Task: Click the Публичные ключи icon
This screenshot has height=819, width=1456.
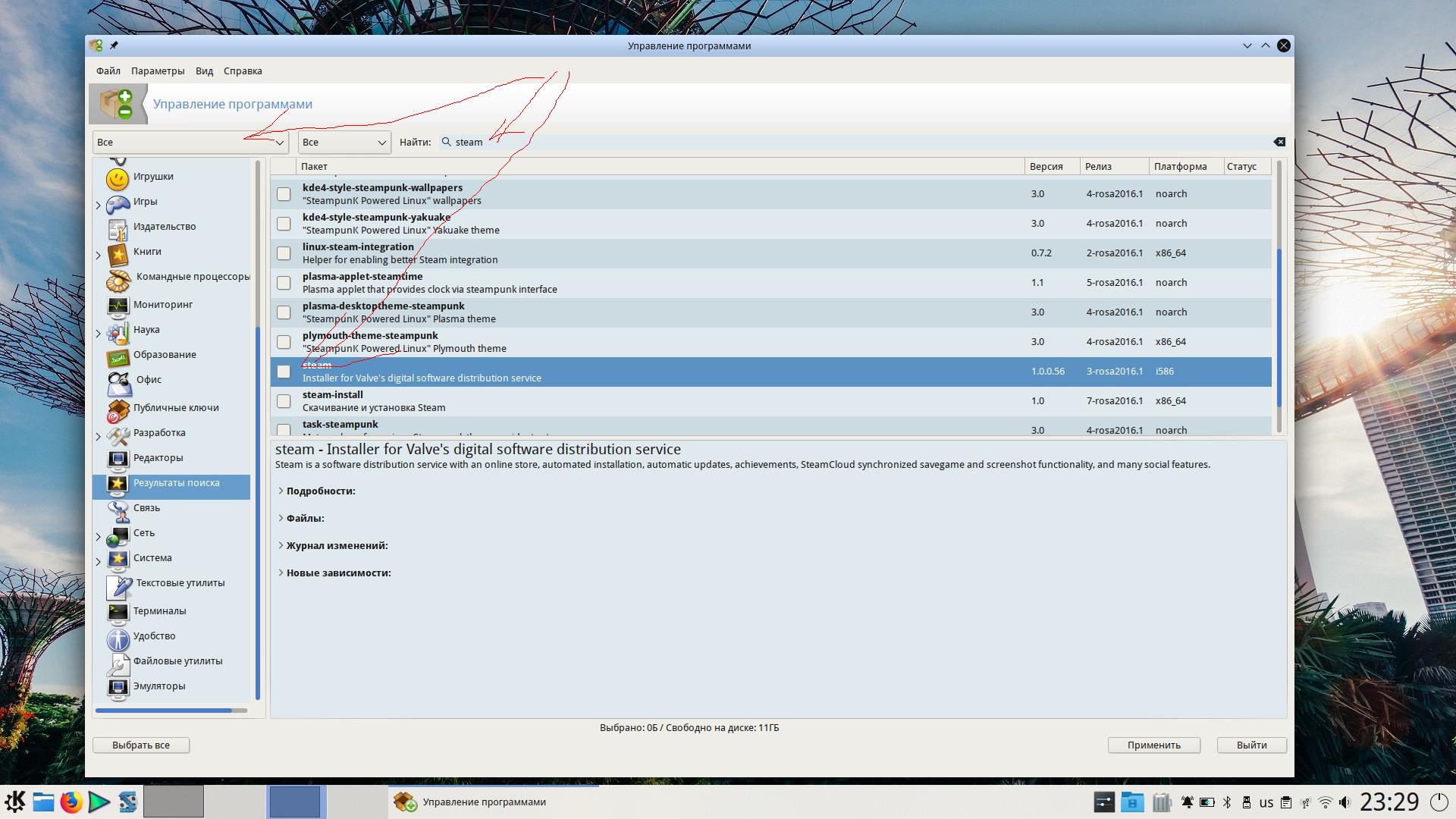Action: [118, 409]
